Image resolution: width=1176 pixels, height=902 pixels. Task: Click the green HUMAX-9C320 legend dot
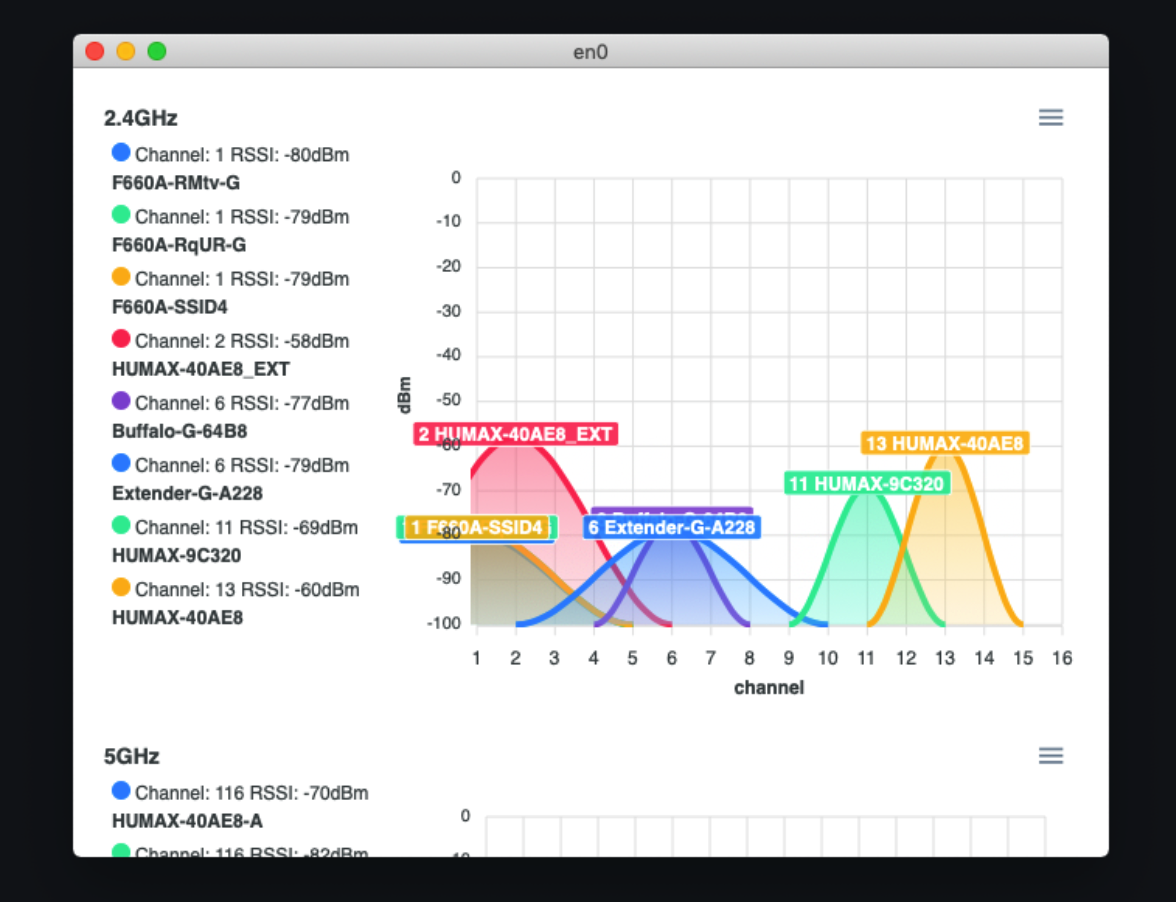click(121, 525)
